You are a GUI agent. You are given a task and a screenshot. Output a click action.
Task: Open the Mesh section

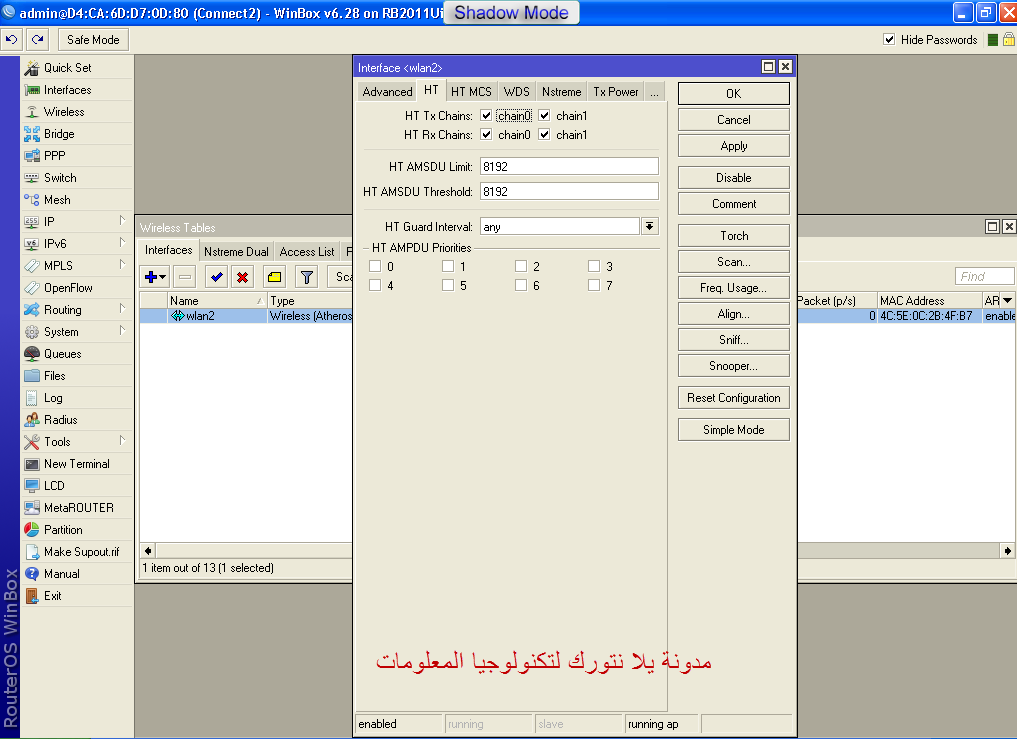point(57,200)
